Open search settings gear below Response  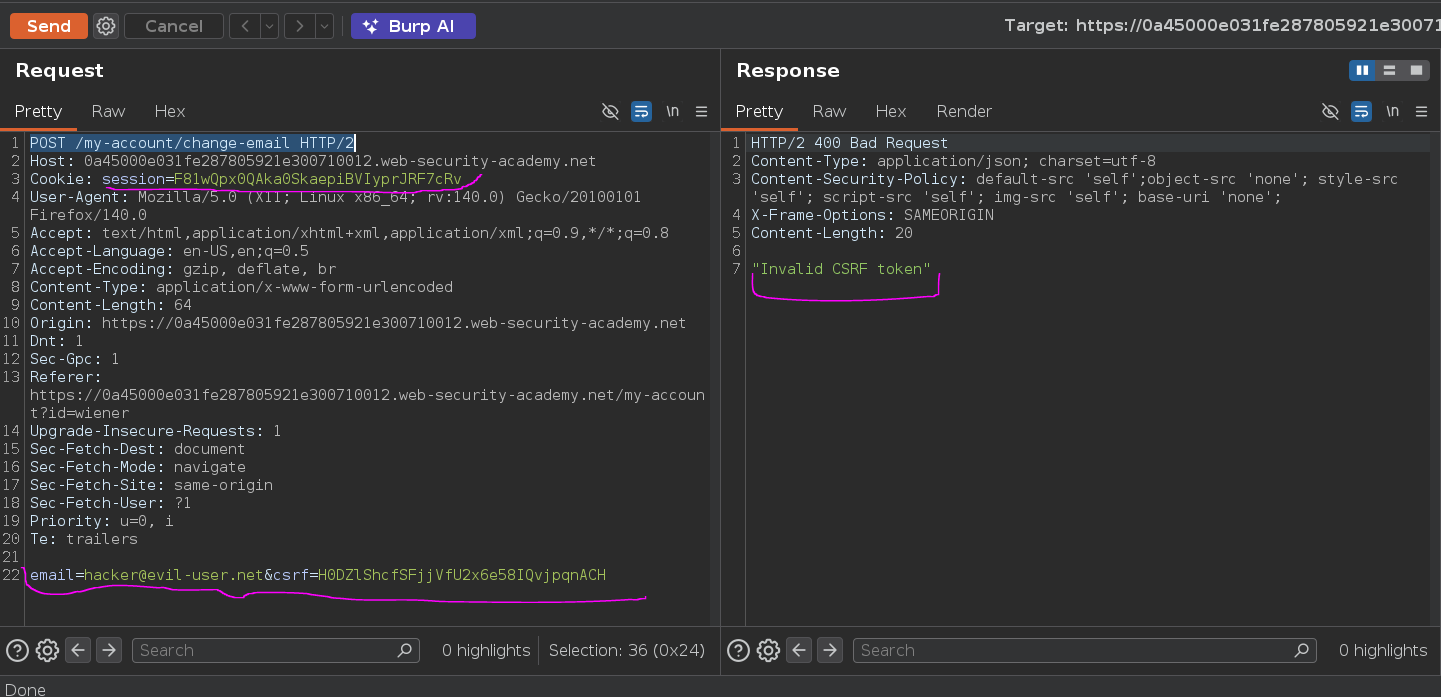(x=768, y=650)
